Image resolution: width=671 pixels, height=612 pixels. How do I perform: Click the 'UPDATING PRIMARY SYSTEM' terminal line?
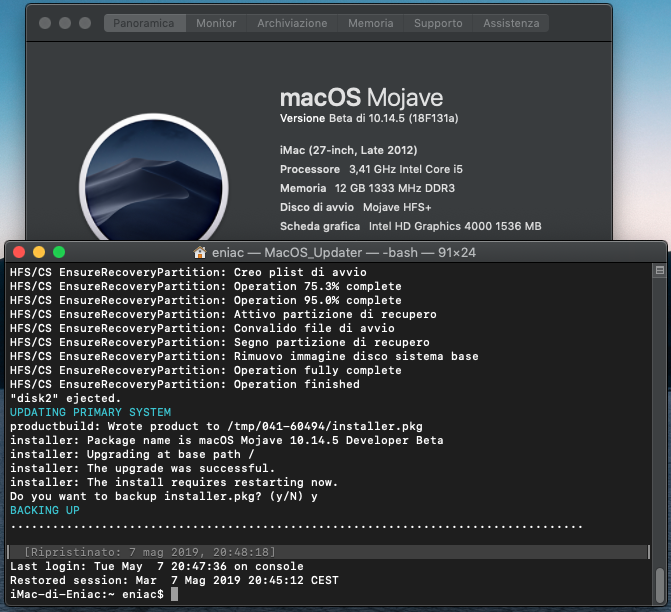(90, 412)
